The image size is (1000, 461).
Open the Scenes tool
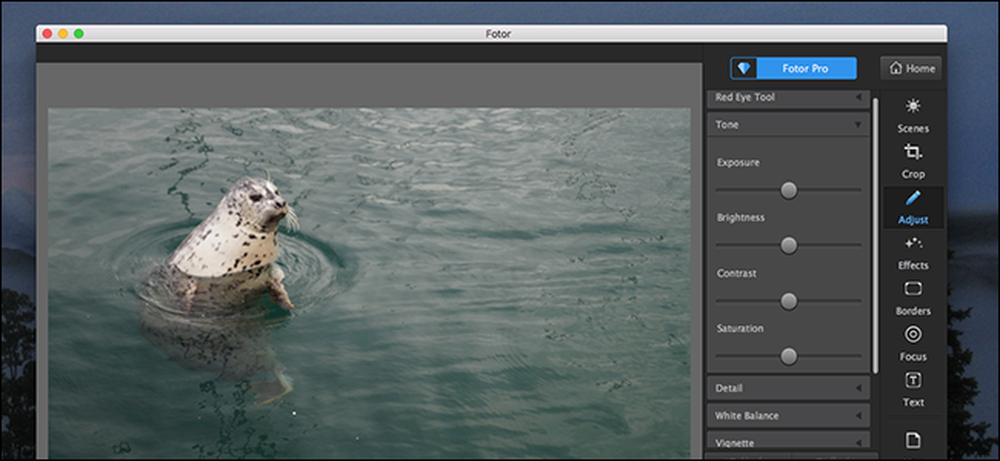913,115
